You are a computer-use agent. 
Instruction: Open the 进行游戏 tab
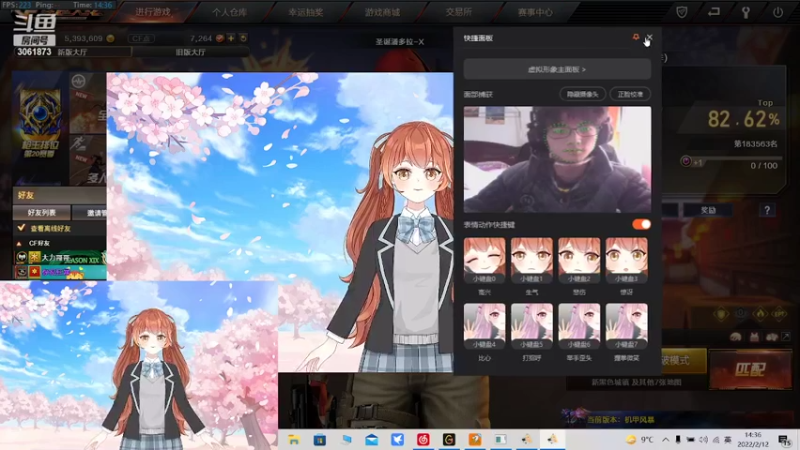[x=153, y=12]
